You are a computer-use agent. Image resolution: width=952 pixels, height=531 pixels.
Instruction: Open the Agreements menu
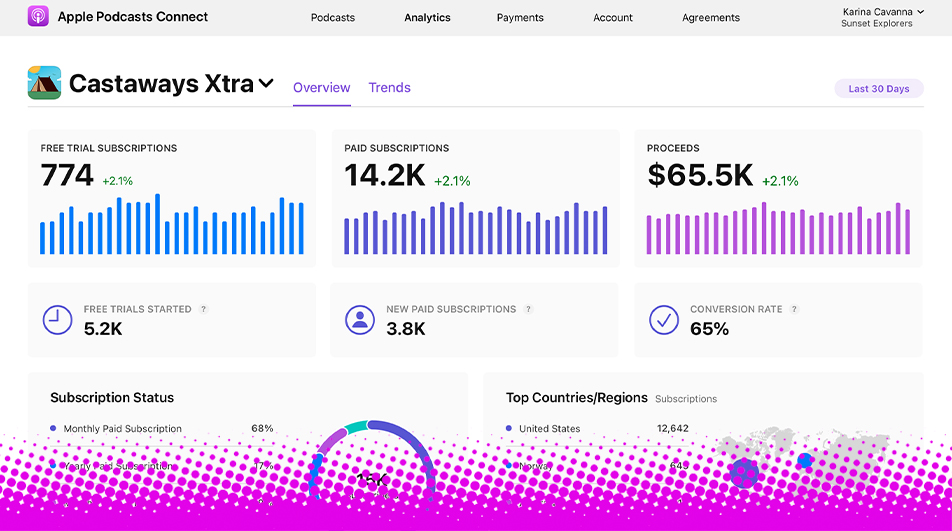710,18
